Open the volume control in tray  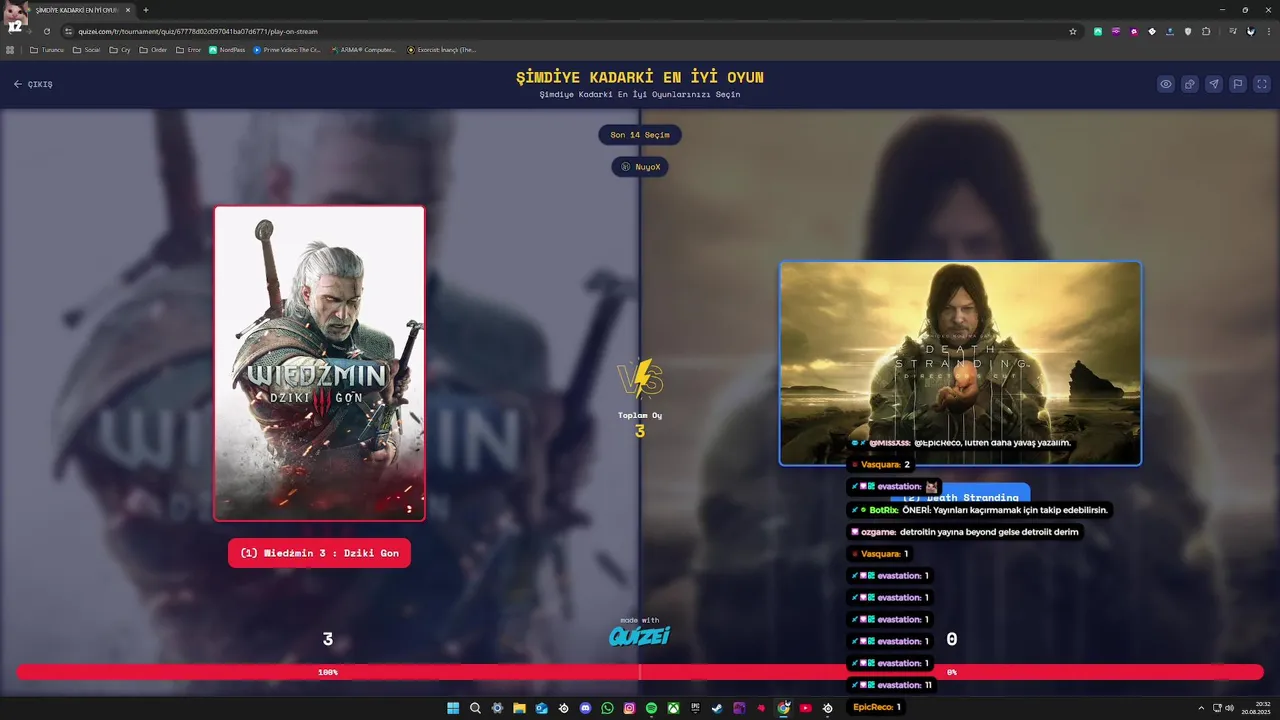point(1229,708)
